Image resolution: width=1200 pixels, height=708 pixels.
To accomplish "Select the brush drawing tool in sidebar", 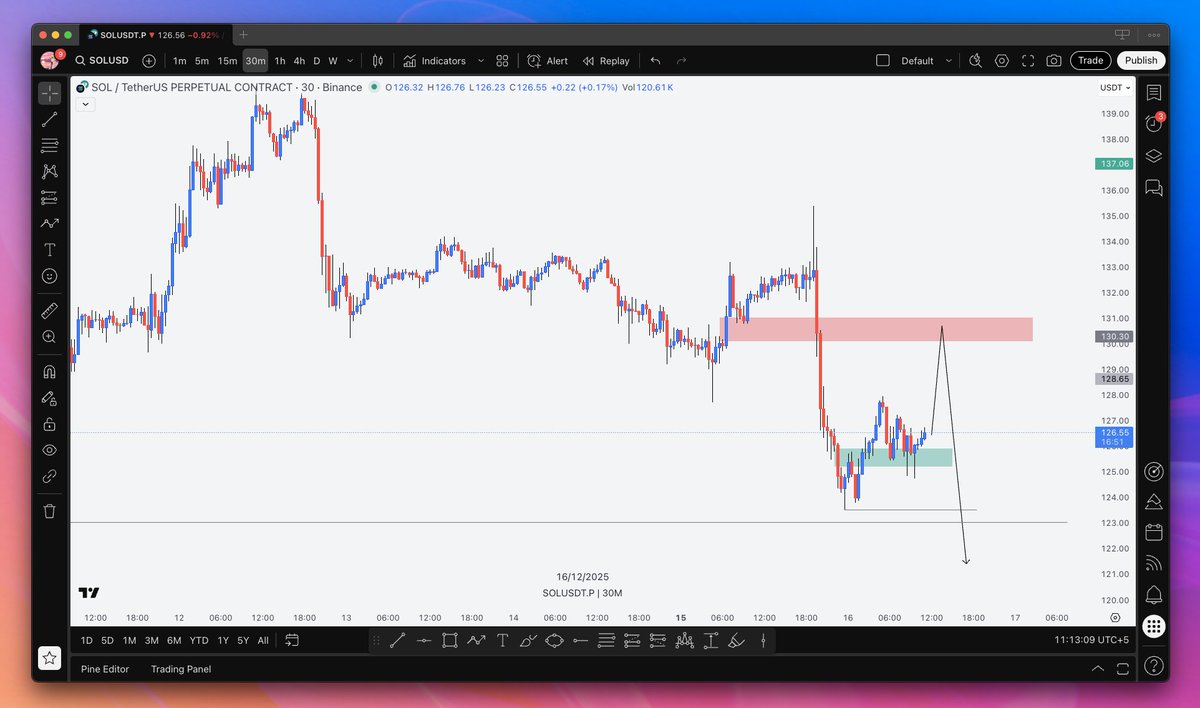I will [x=50, y=224].
